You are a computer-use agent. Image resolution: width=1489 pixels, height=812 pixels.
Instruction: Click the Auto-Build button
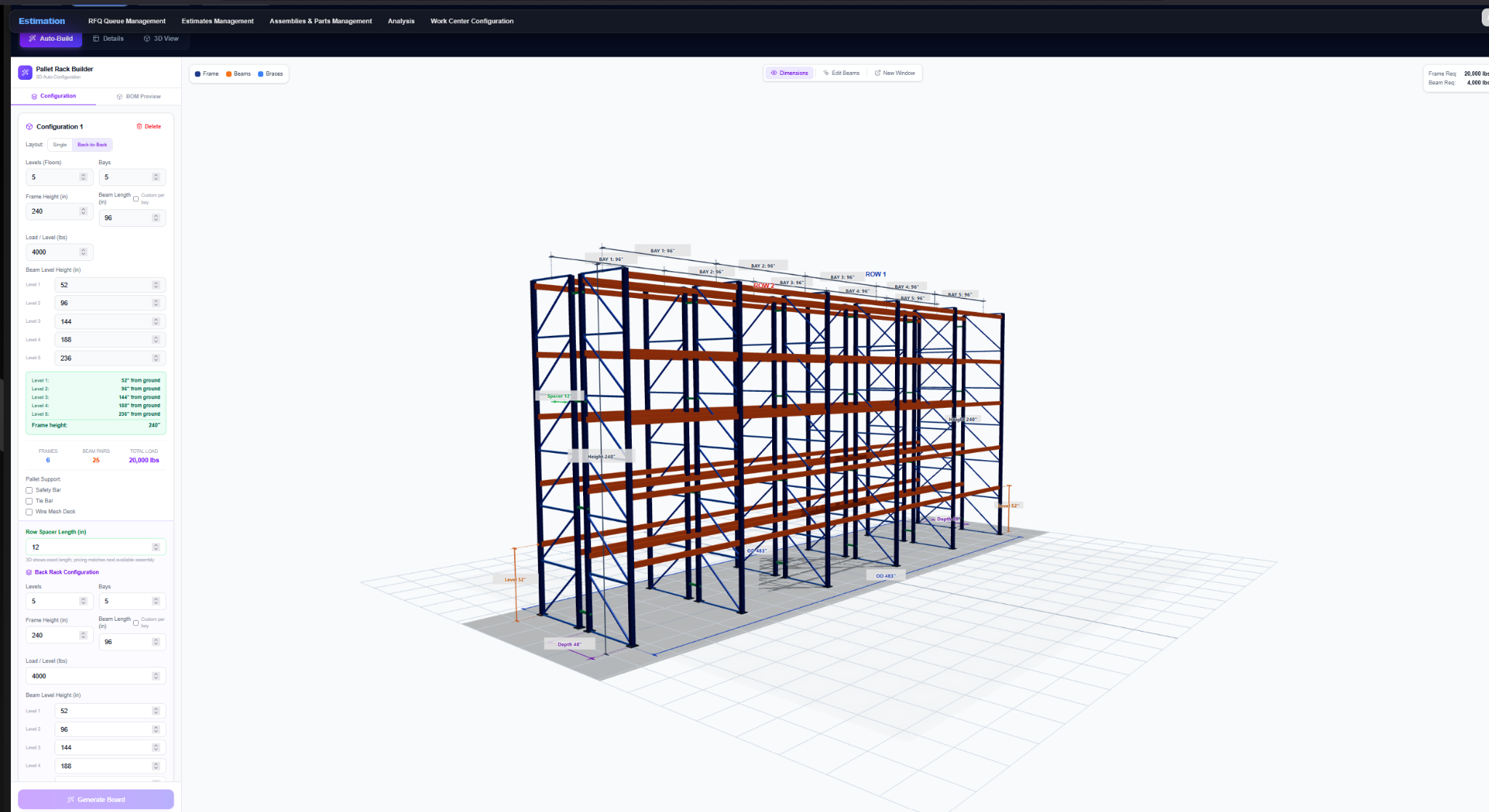pos(51,39)
